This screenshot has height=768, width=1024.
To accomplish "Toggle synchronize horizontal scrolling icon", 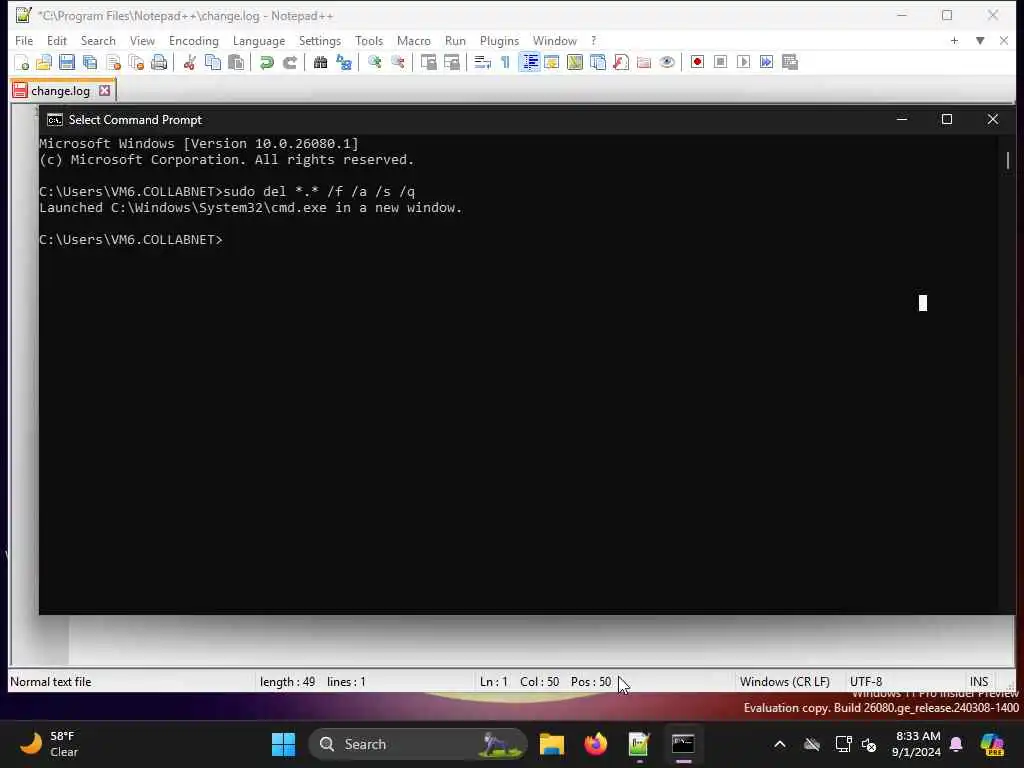I will 452,62.
